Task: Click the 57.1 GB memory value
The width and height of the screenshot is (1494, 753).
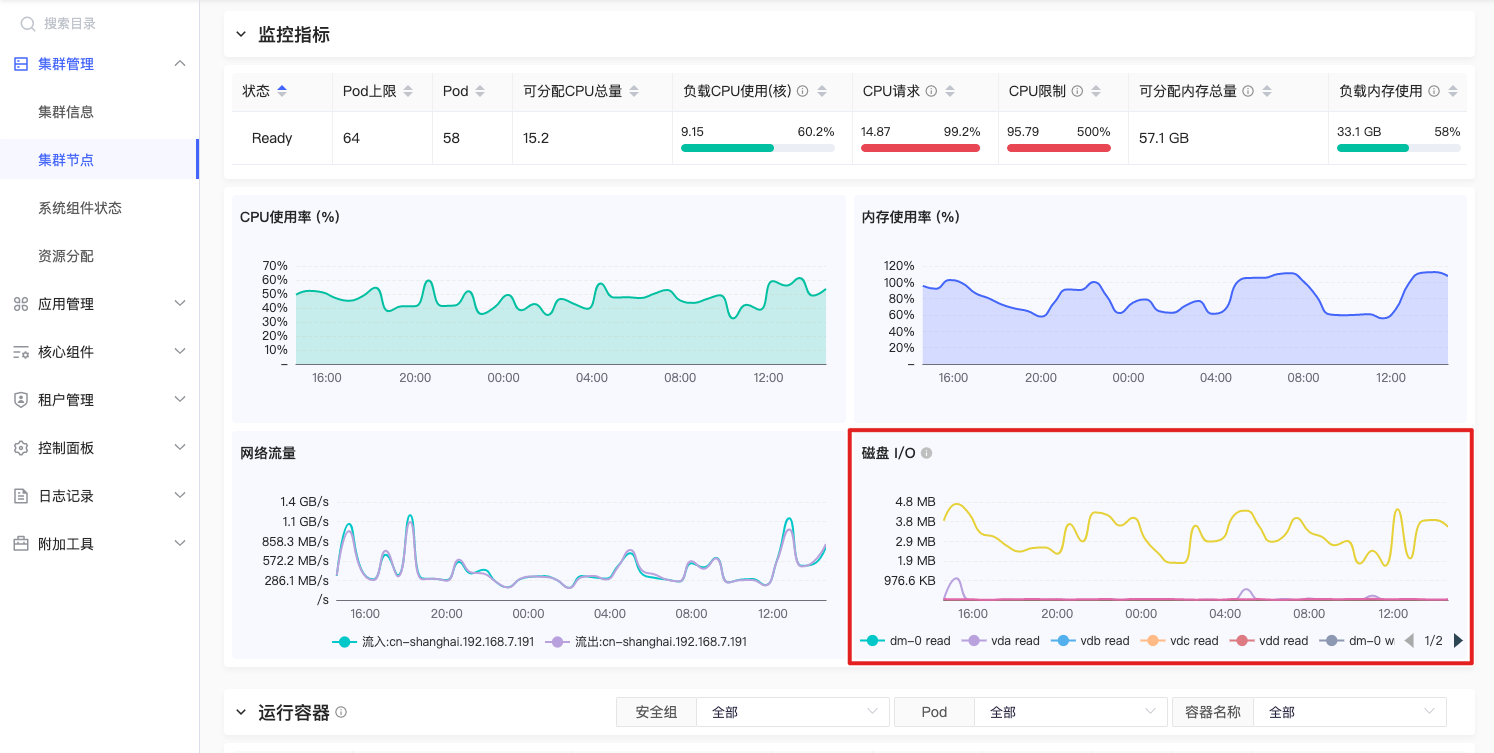Action: [x=1164, y=138]
